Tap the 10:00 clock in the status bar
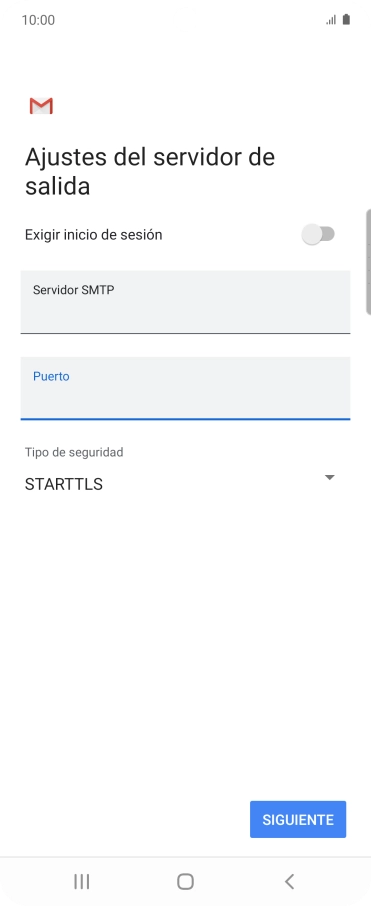The height and width of the screenshot is (906, 371). (38, 20)
